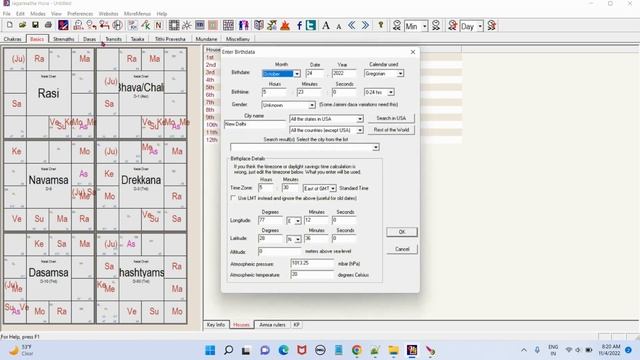Click the blue double left arrow icon

tap(352, 25)
